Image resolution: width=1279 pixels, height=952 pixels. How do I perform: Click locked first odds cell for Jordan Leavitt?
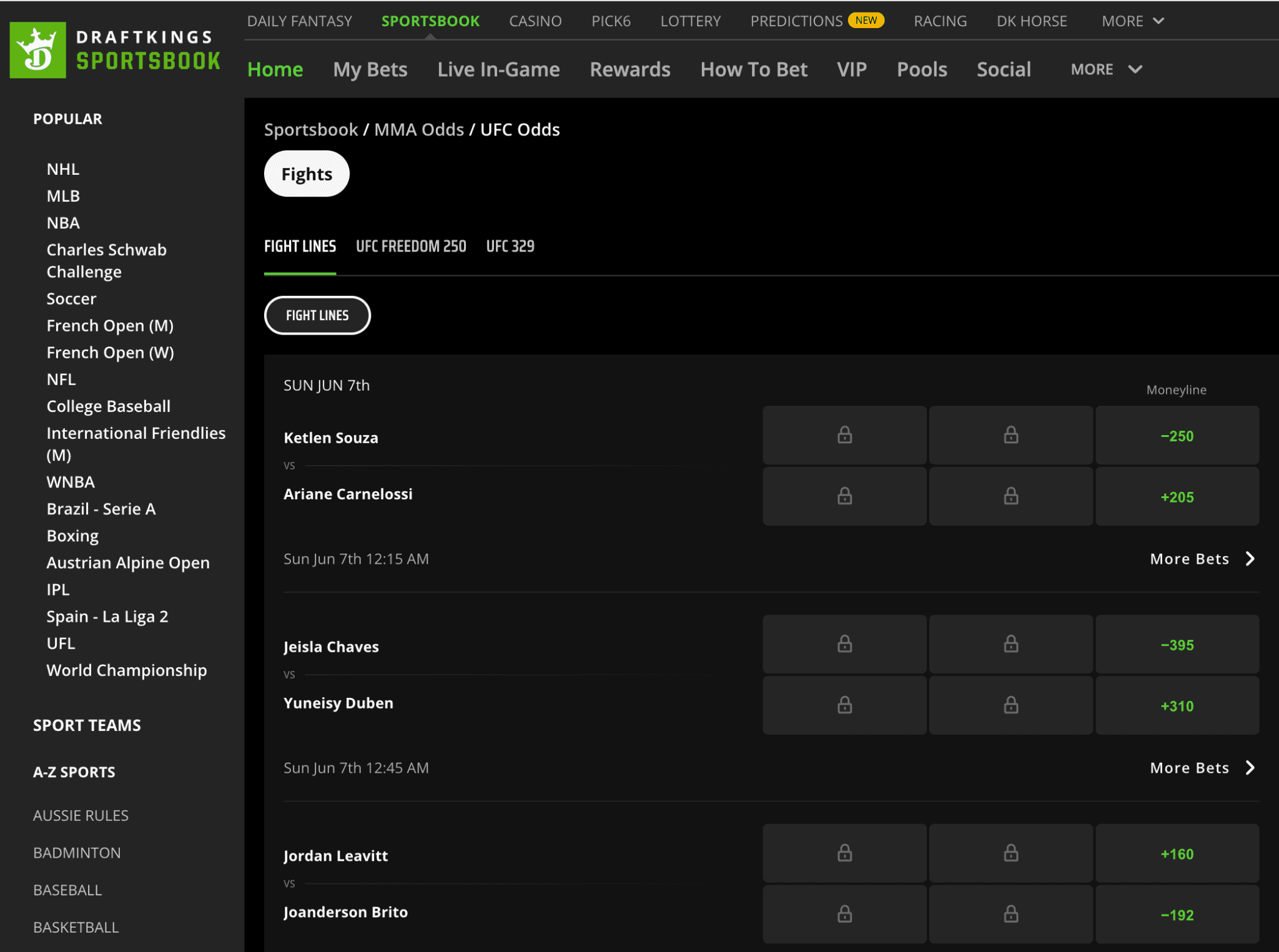pos(844,853)
